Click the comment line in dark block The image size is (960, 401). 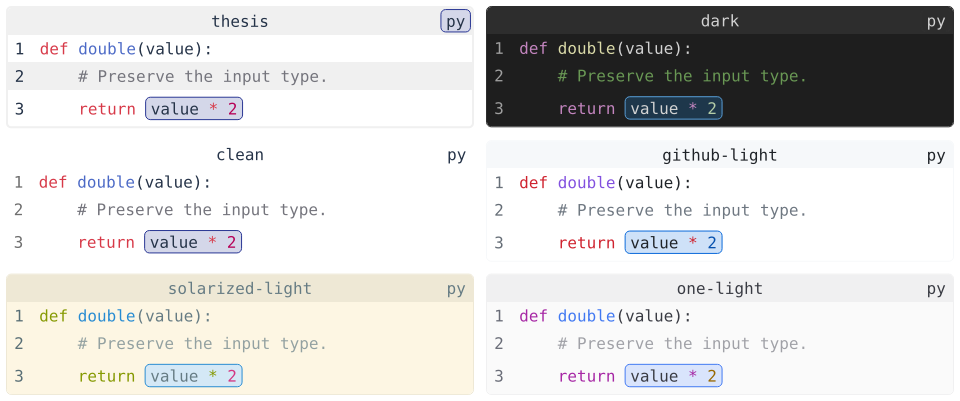(683, 76)
